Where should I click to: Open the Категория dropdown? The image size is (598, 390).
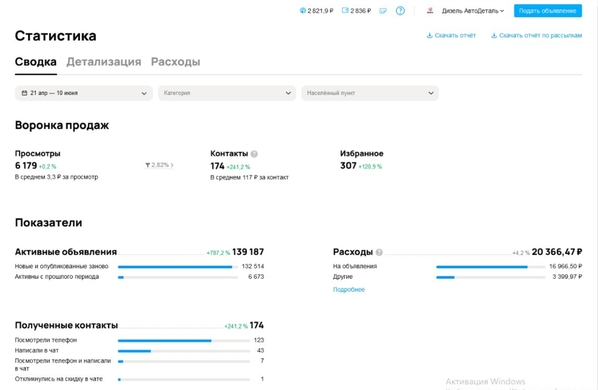(227, 93)
